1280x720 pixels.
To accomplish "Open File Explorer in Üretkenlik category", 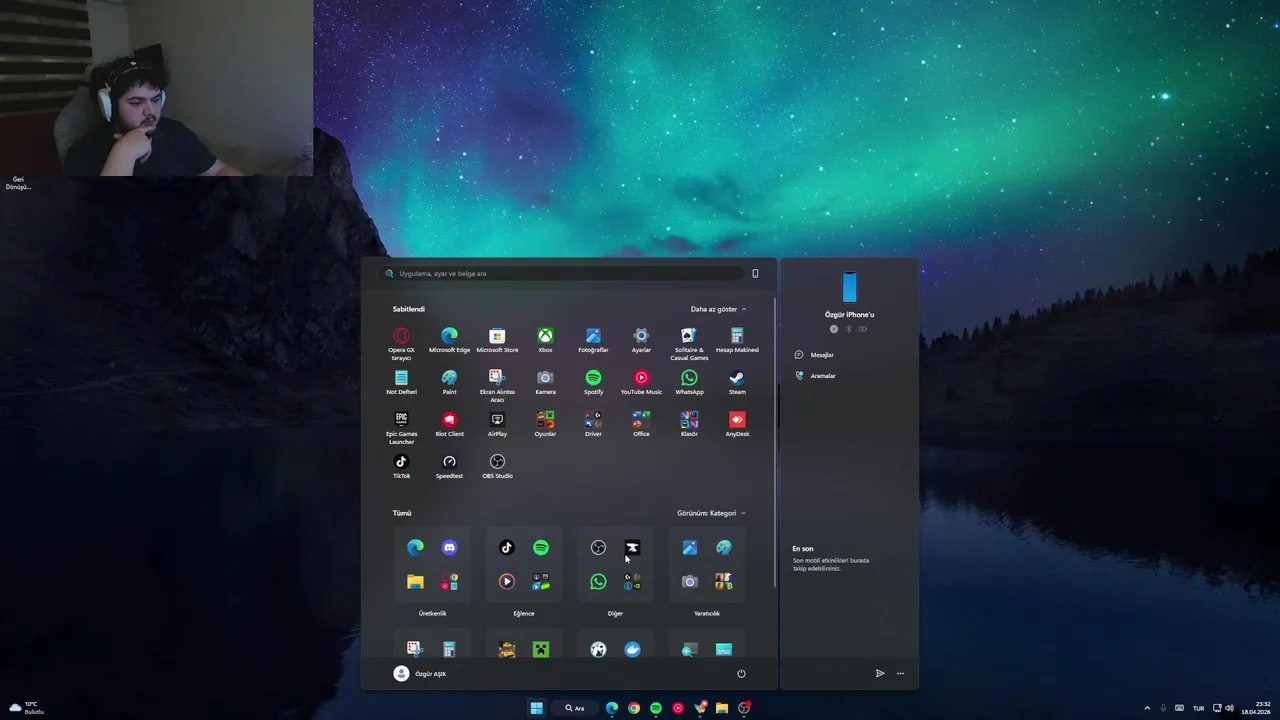I will pyautogui.click(x=415, y=582).
